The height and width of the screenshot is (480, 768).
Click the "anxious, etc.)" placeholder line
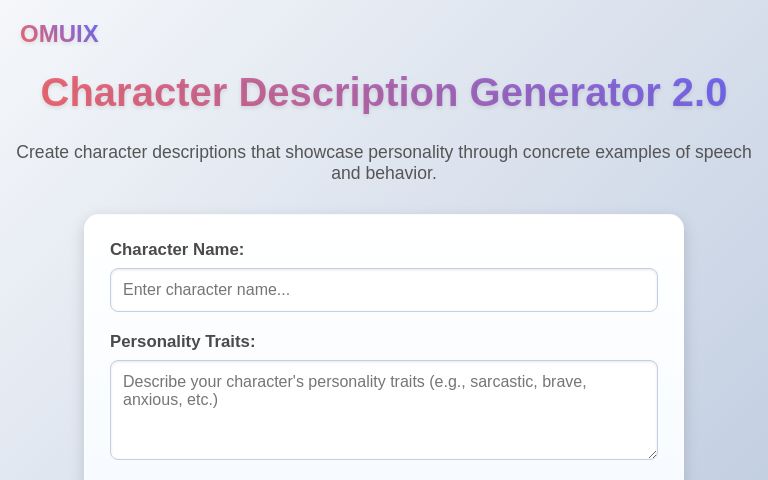point(170,400)
